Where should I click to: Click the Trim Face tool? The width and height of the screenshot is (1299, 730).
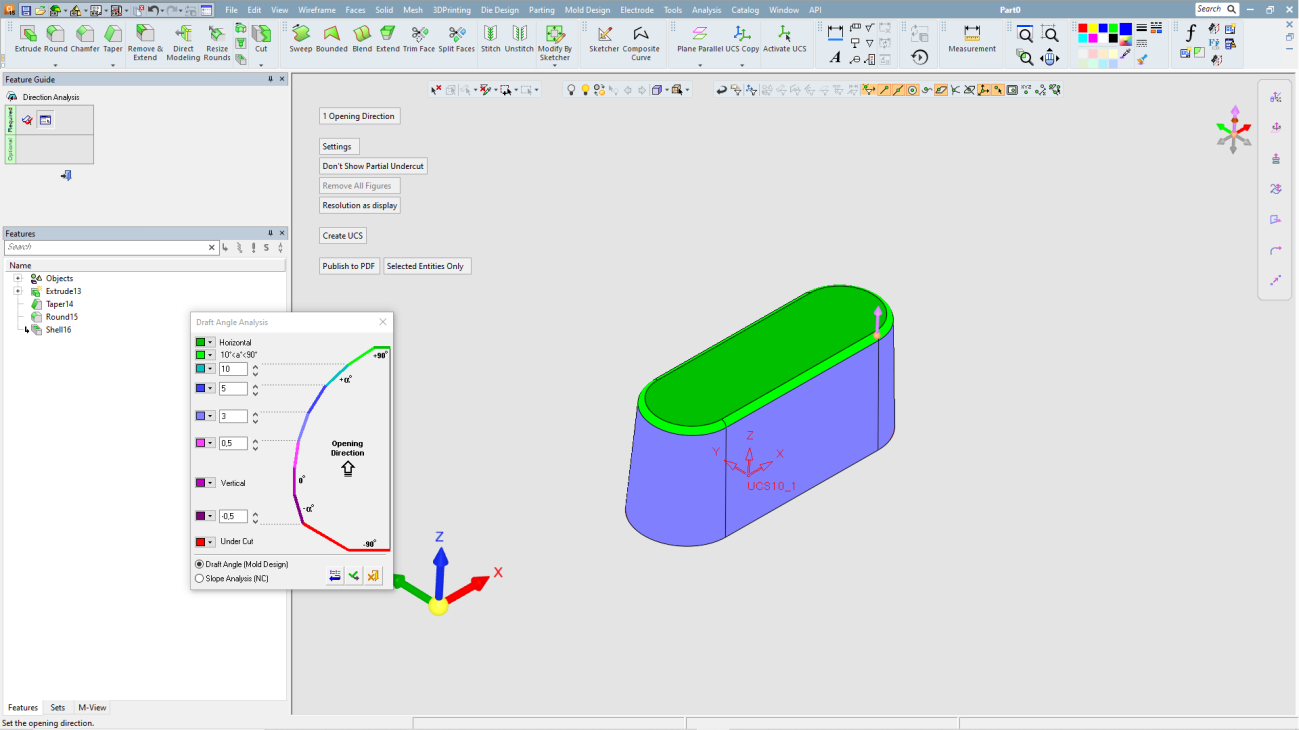coord(419,35)
